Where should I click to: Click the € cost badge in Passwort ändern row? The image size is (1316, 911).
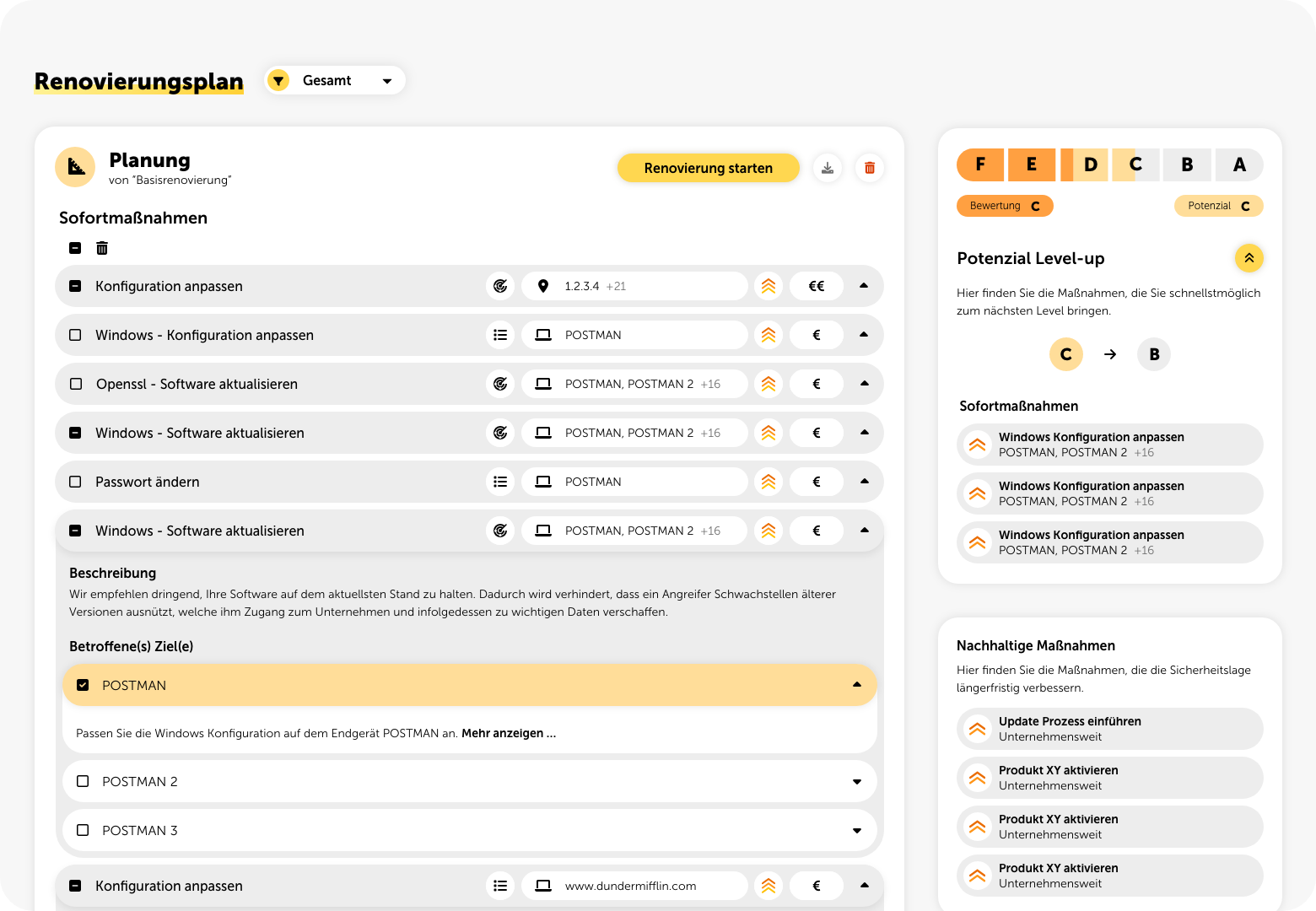point(817,482)
